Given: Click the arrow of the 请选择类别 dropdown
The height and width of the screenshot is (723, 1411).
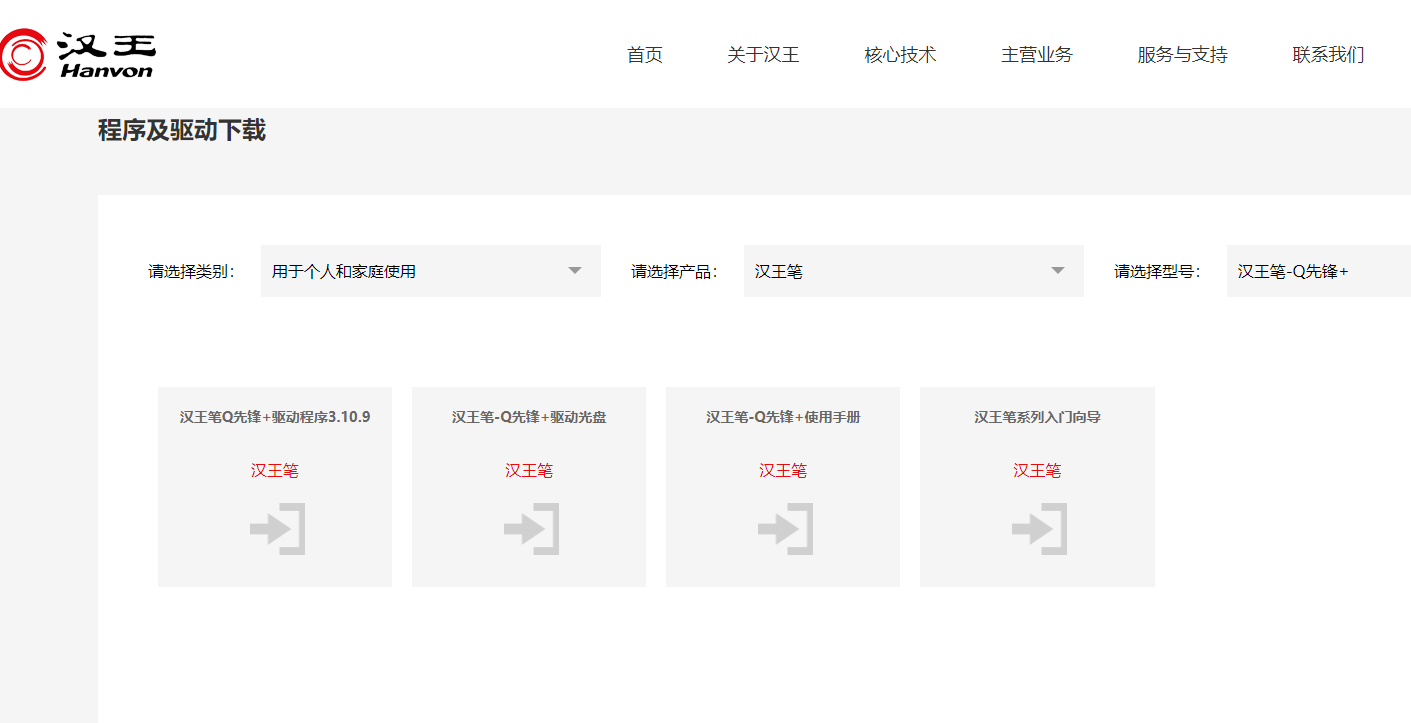Looking at the screenshot, I should tap(575, 271).
